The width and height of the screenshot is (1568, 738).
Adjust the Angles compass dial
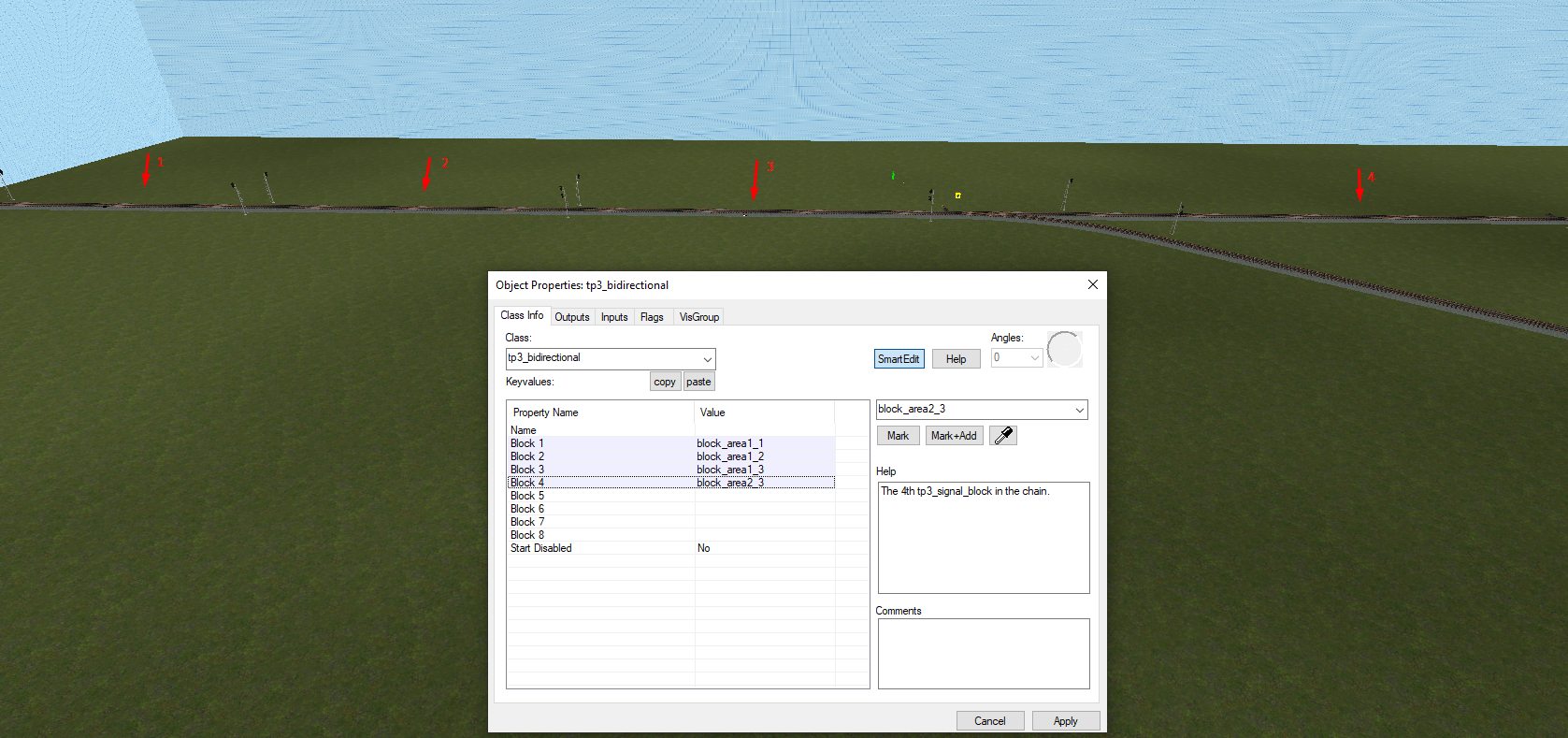(x=1064, y=349)
